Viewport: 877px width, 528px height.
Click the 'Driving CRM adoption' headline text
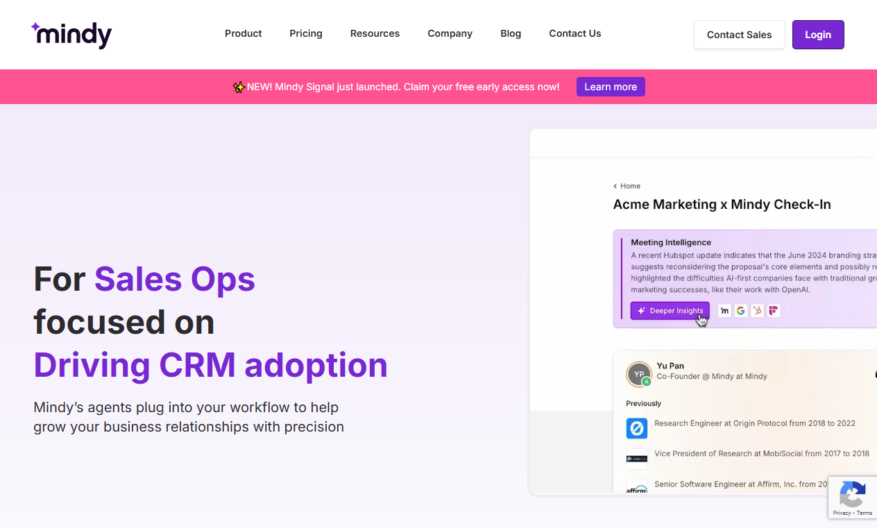[x=210, y=365]
